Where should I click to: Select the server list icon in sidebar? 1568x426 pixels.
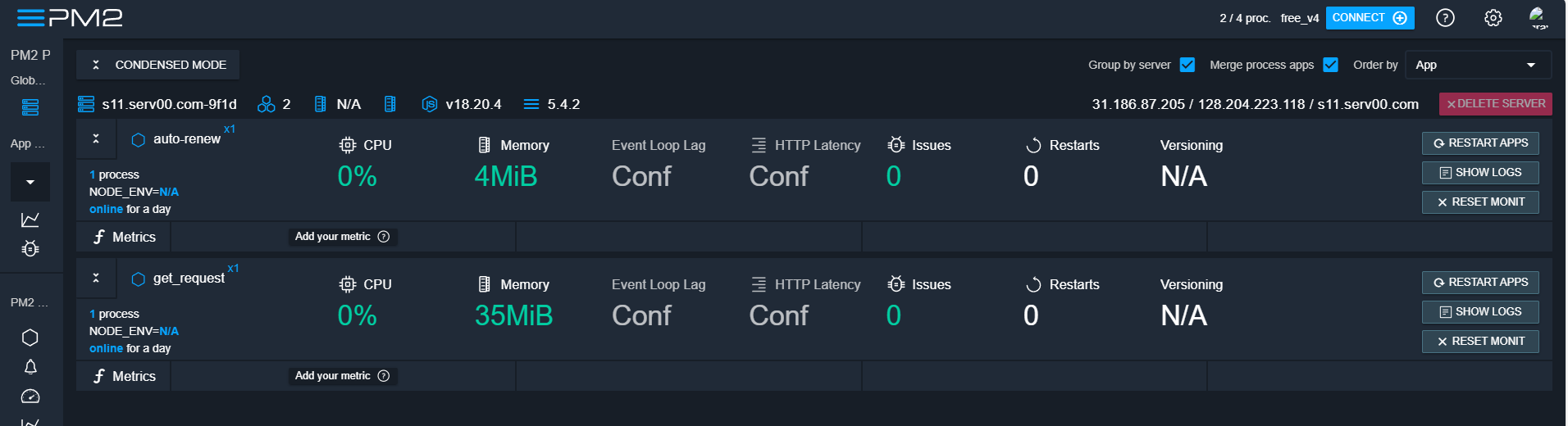(30, 107)
